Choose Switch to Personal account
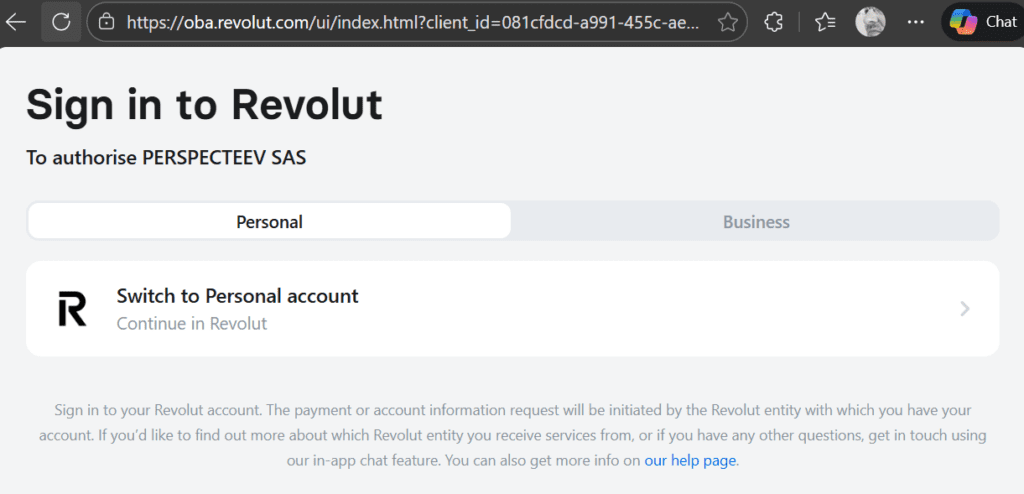 [237, 296]
